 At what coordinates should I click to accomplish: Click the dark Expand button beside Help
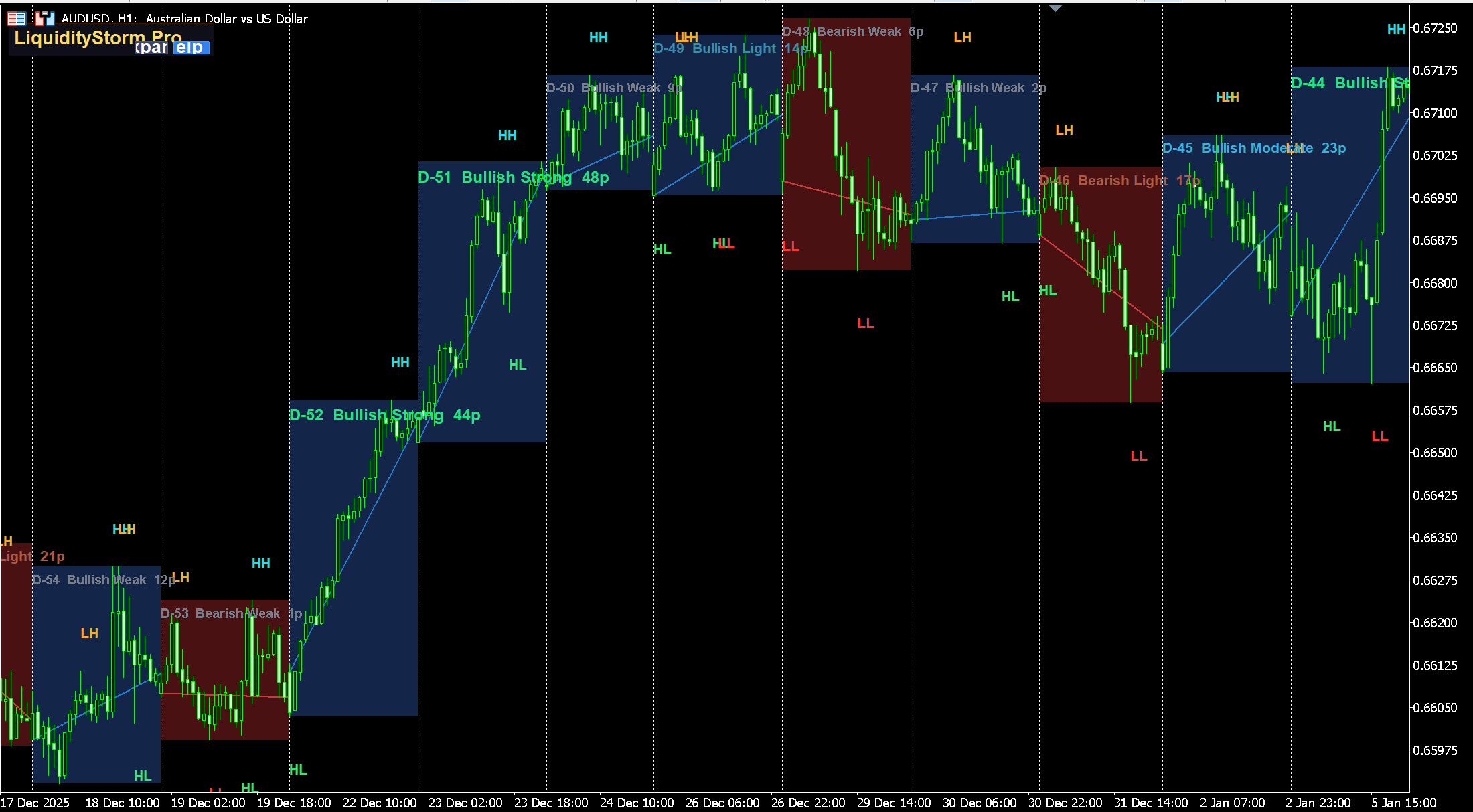click(x=152, y=48)
